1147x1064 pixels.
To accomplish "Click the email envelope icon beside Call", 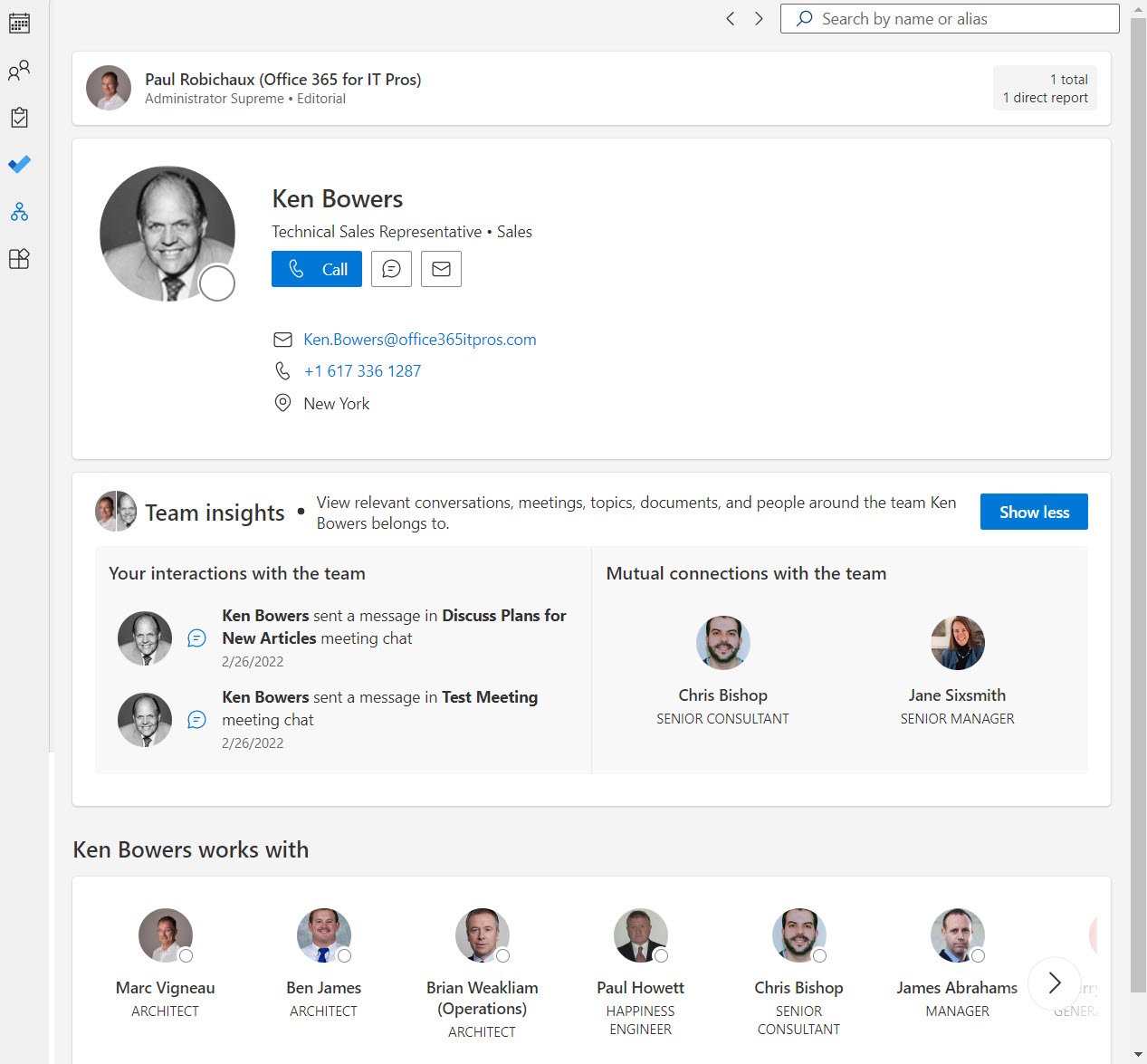I will point(441,269).
